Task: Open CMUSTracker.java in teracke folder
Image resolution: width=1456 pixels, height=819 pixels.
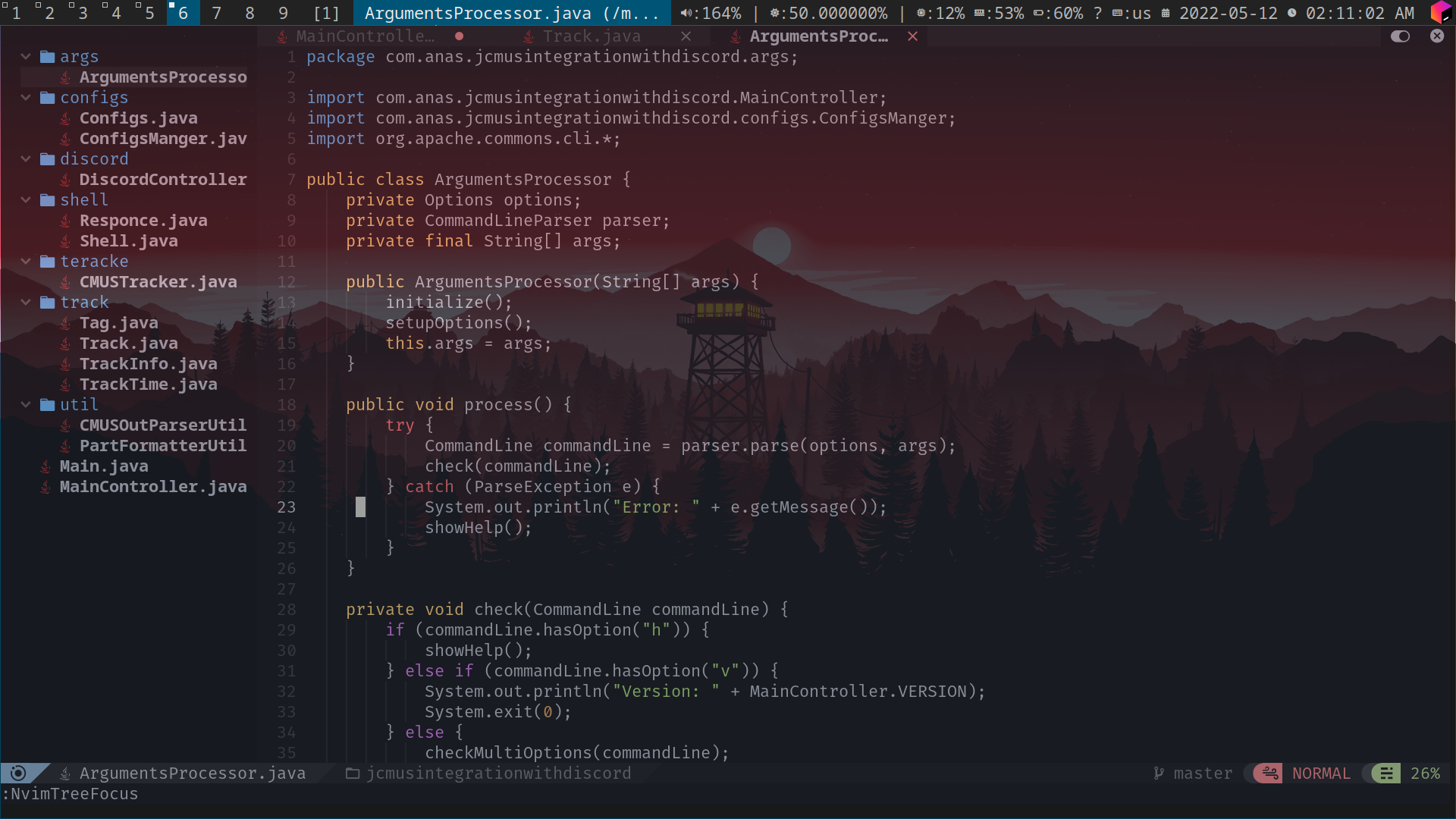Action: coord(159,281)
